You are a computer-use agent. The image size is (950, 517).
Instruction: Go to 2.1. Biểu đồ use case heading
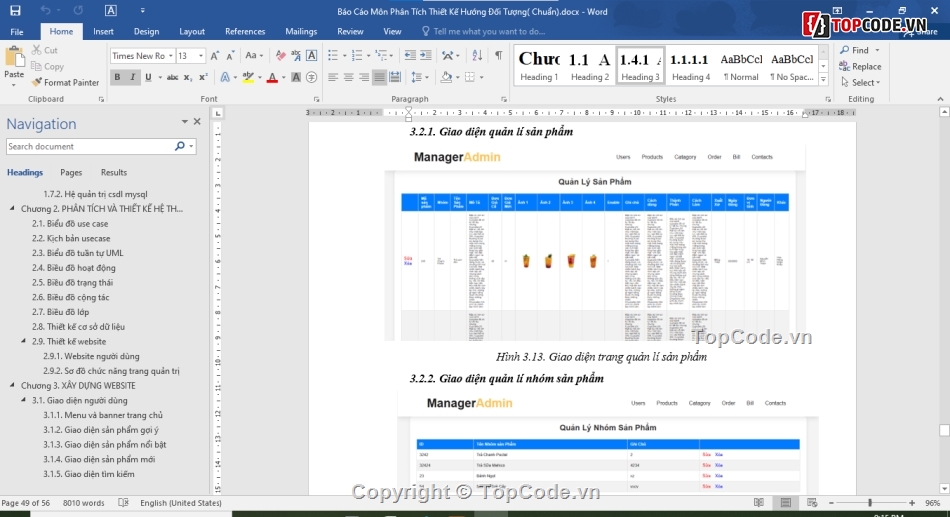70,224
